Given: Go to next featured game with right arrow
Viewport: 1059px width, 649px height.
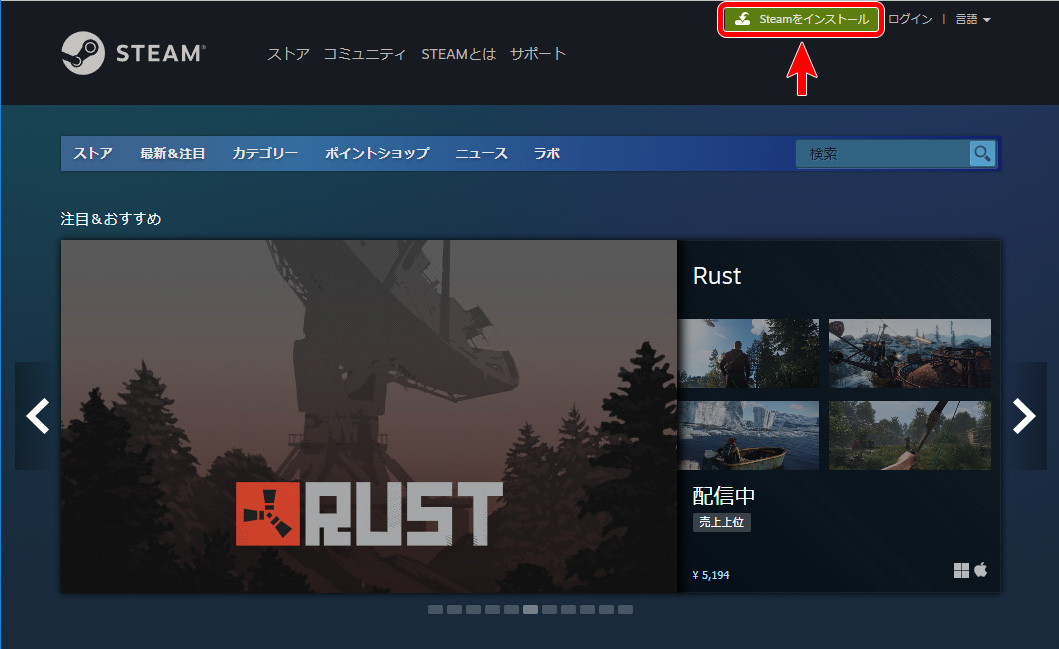Looking at the screenshot, I should 1024,416.
